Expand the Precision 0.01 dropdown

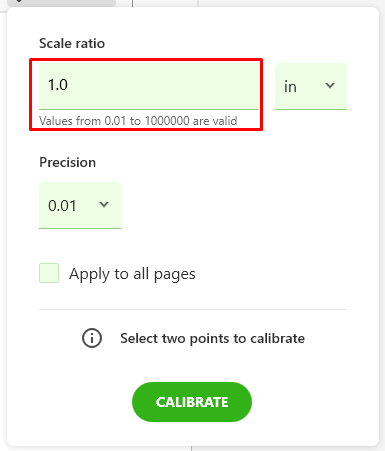click(80, 205)
